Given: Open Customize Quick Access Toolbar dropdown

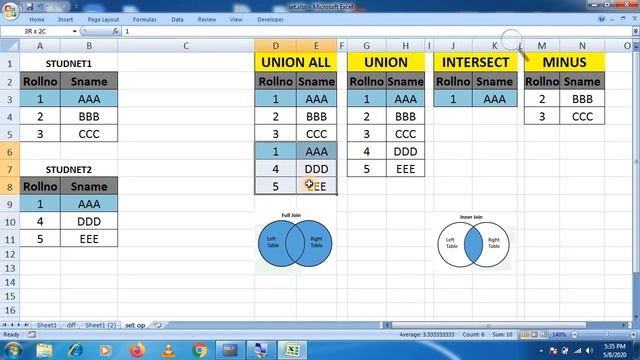Looking at the screenshot, I should click(76, 7).
